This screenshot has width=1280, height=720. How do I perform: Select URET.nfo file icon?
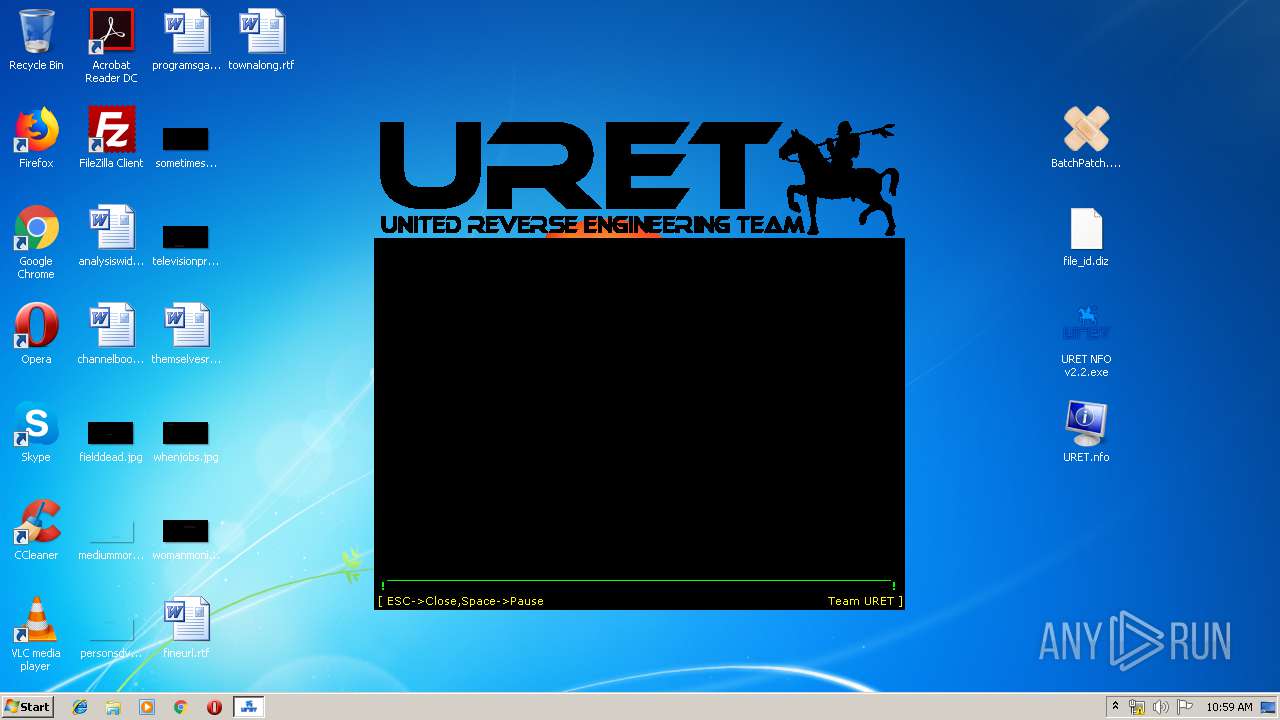click(1086, 432)
